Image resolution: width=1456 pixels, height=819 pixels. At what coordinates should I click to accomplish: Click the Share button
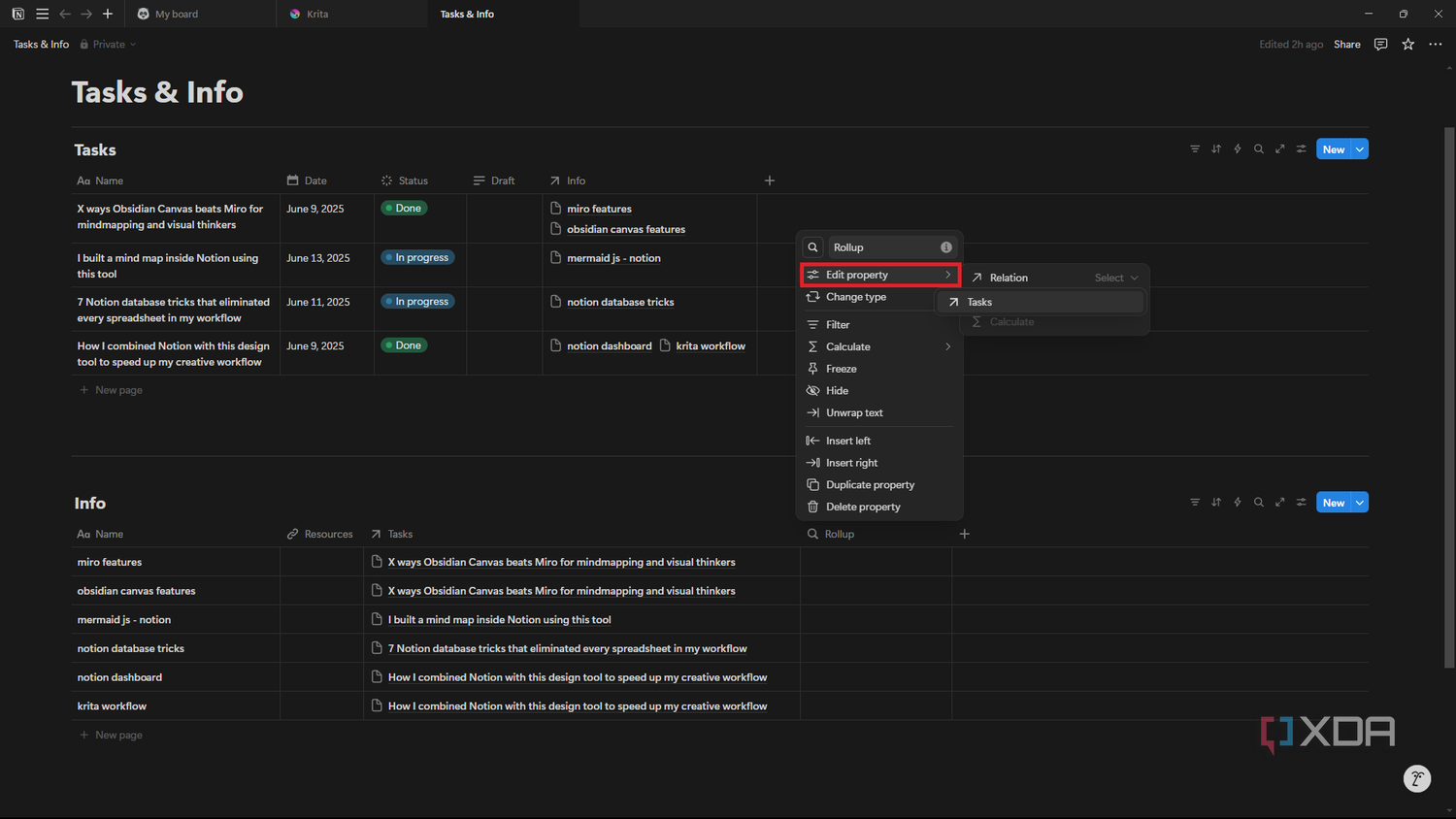click(1346, 45)
